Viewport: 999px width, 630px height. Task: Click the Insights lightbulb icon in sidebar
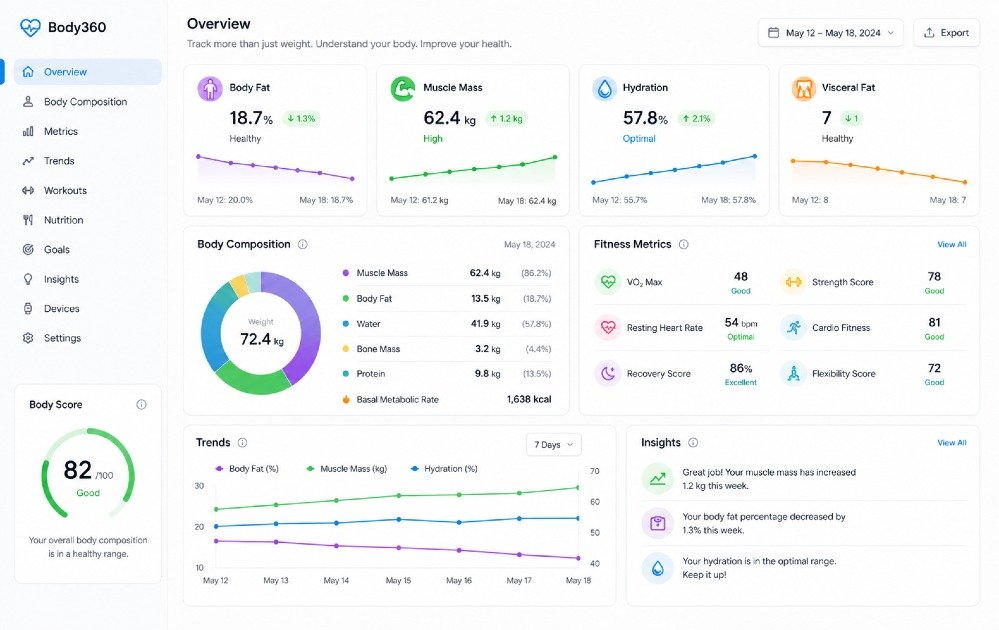point(28,279)
